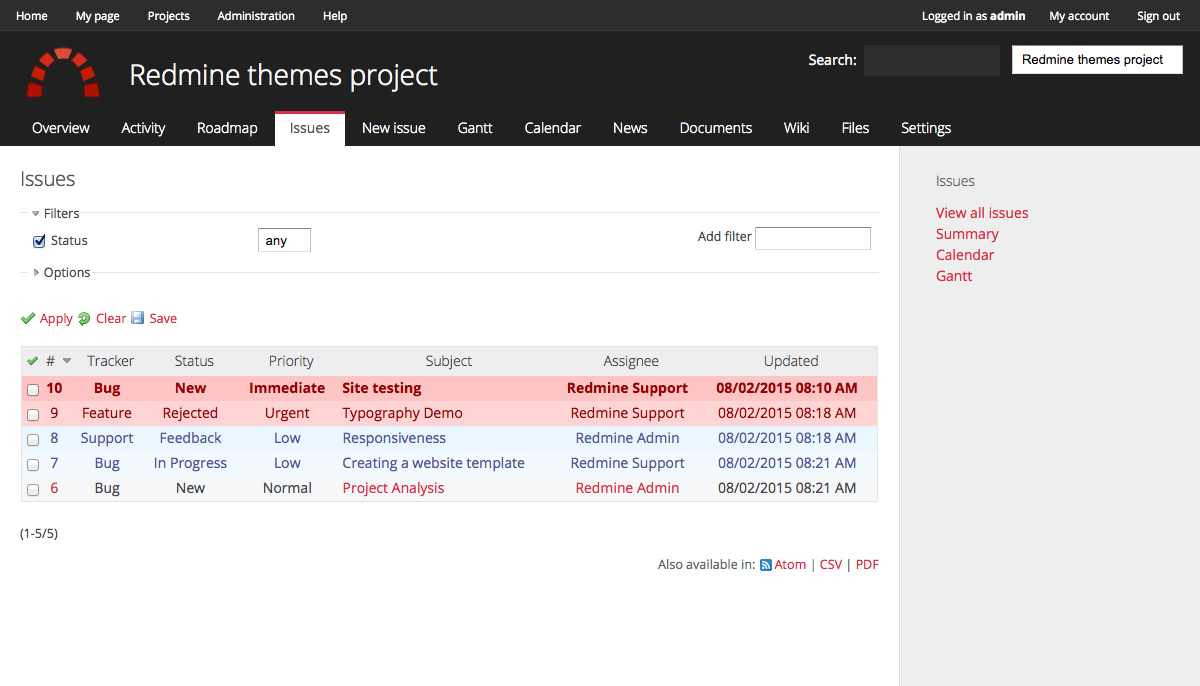Sort by the Status column header
The image size is (1200, 686).
pos(194,361)
